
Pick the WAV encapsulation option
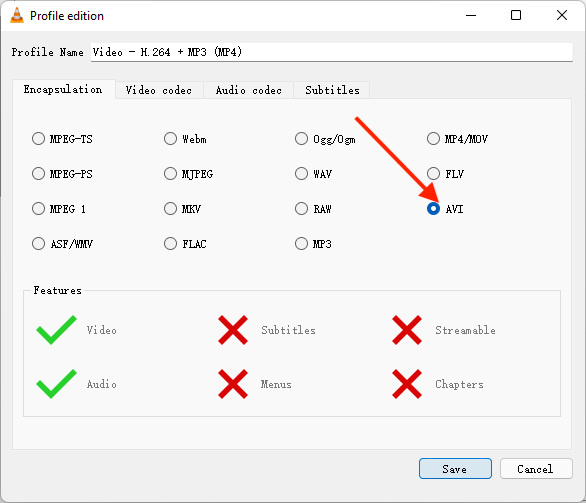301,173
